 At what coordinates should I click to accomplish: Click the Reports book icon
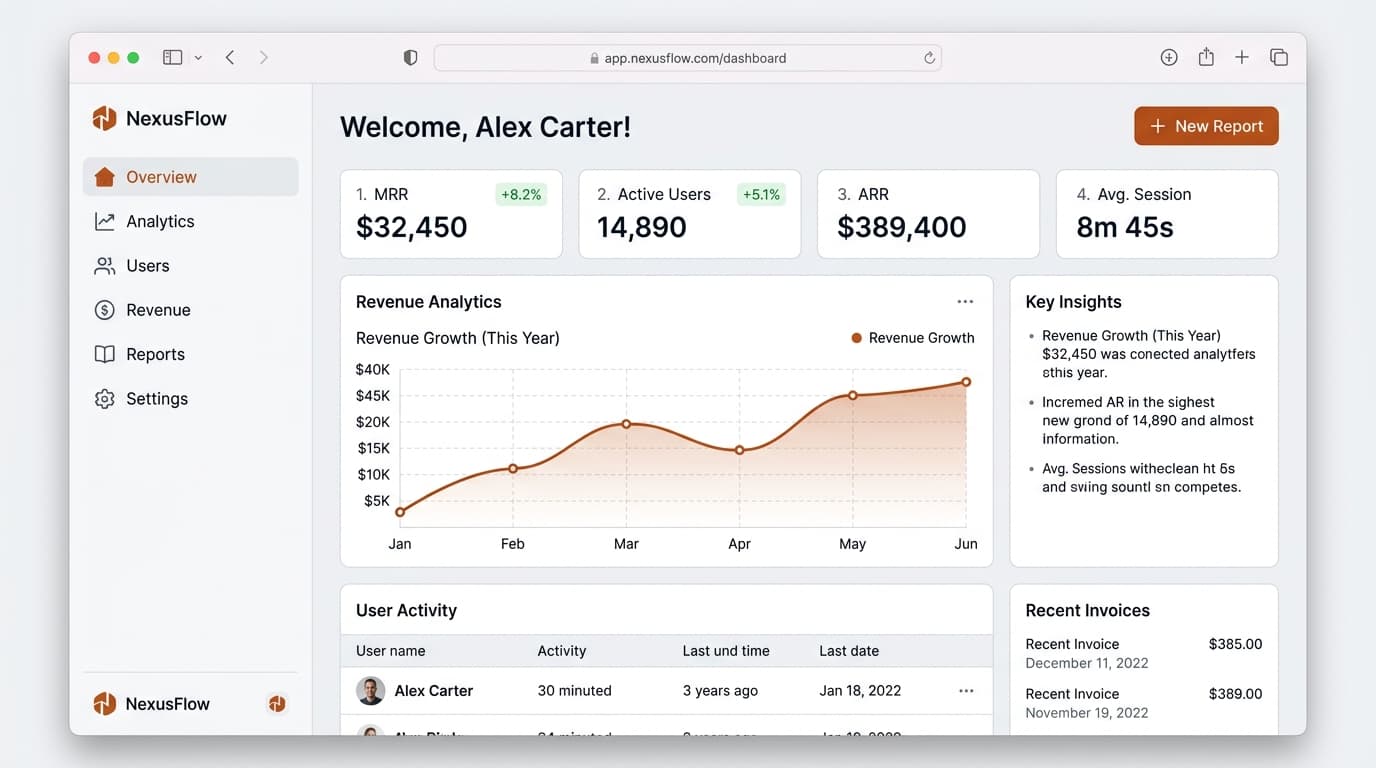104,354
